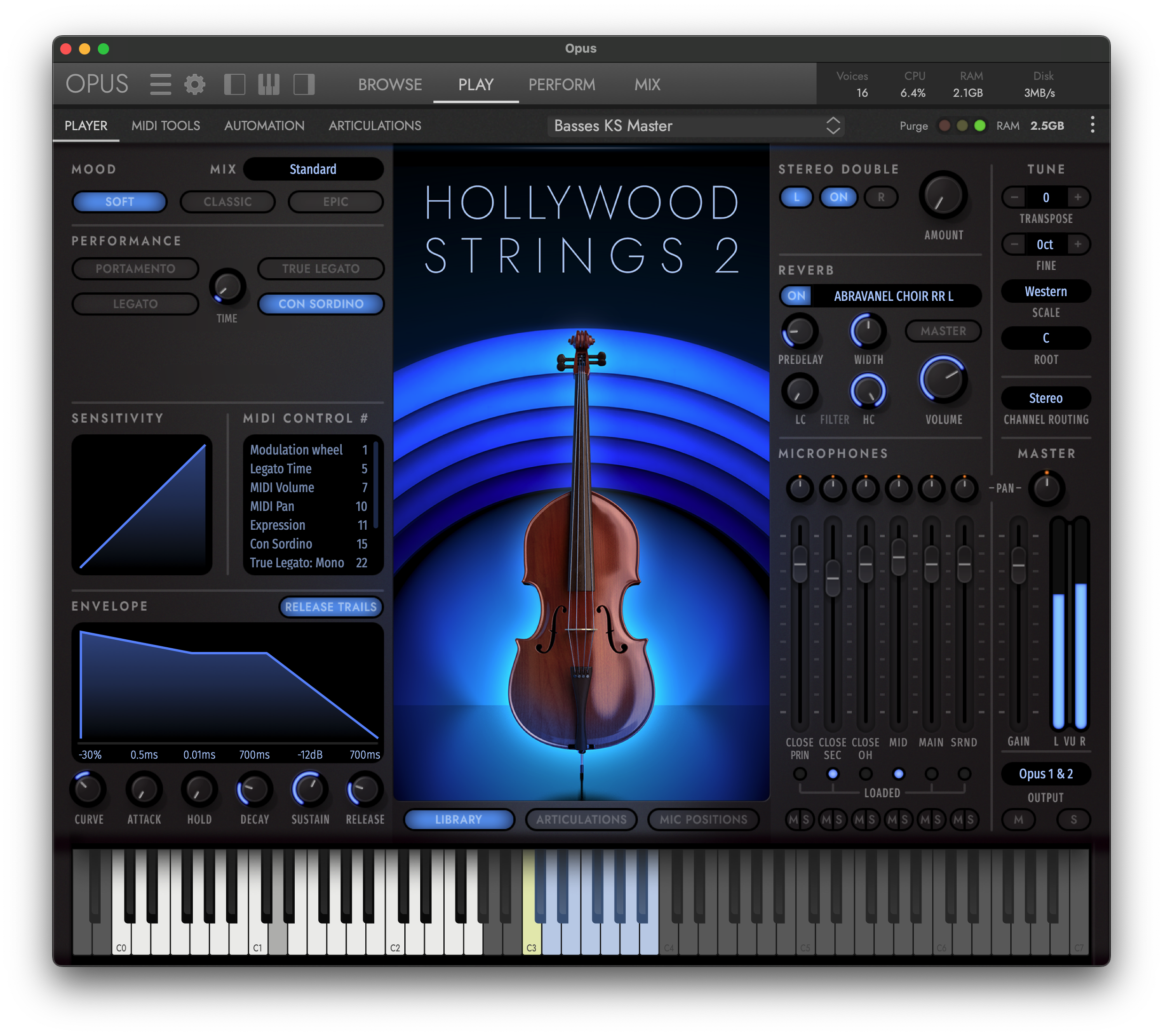
Task: Open the three-dot options menu
Action: tap(1092, 125)
